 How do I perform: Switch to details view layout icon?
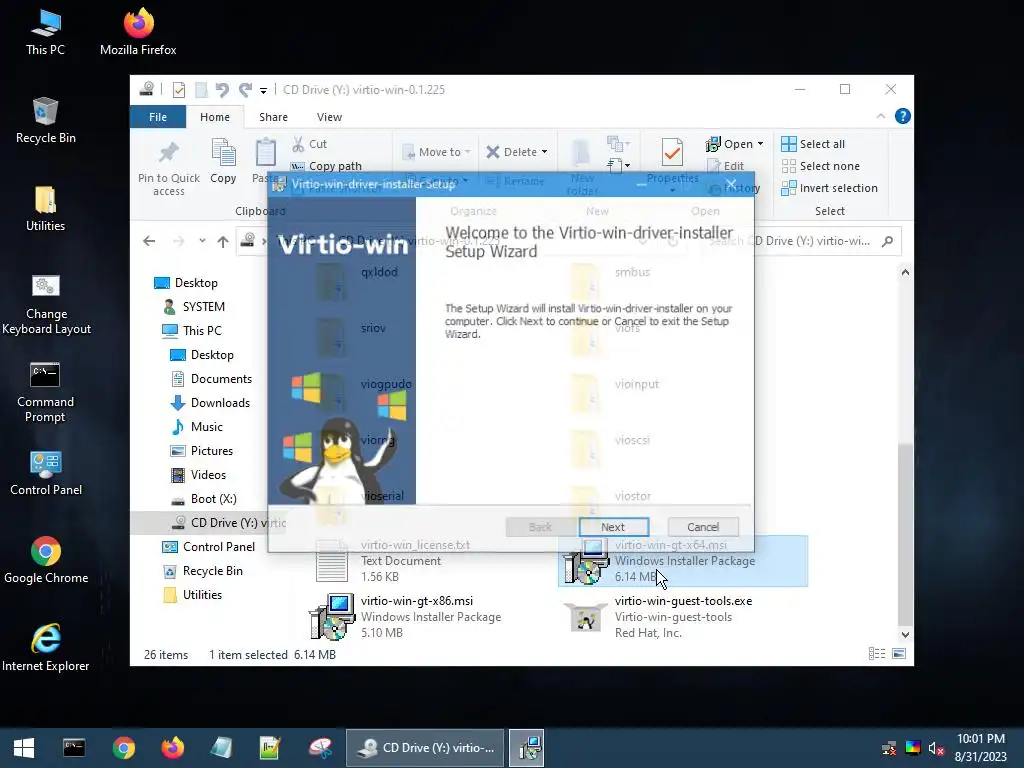pyautogui.click(x=877, y=654)
